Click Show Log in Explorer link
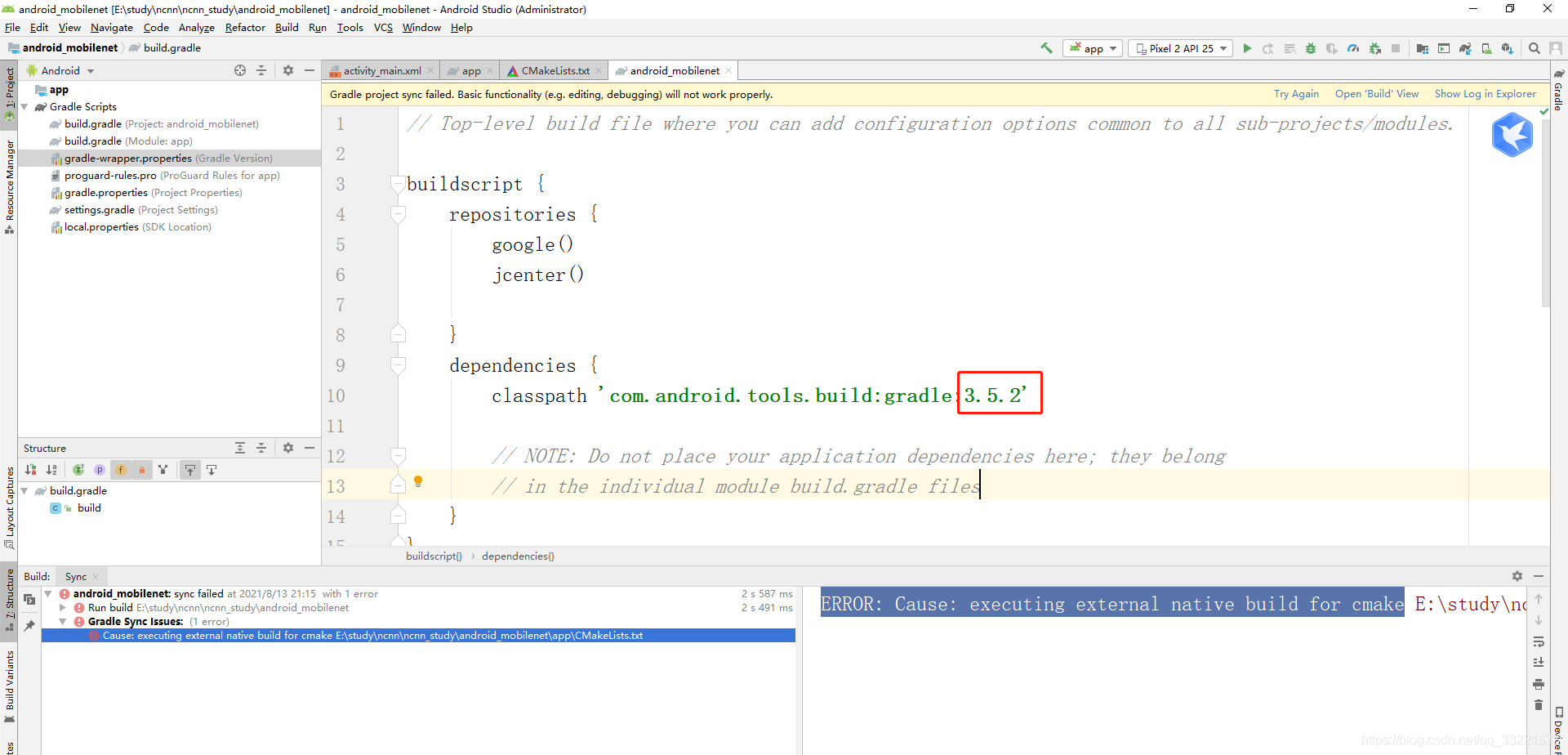 coord(1485,94)
